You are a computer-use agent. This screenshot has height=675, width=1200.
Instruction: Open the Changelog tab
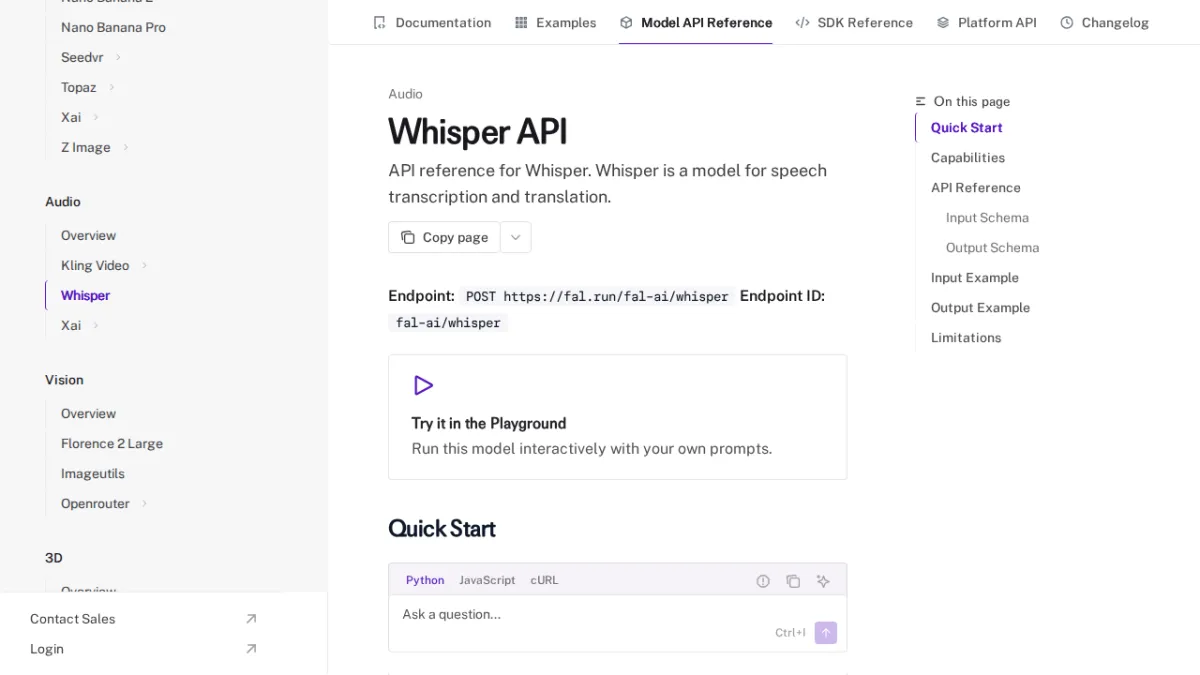(1104, 22)
